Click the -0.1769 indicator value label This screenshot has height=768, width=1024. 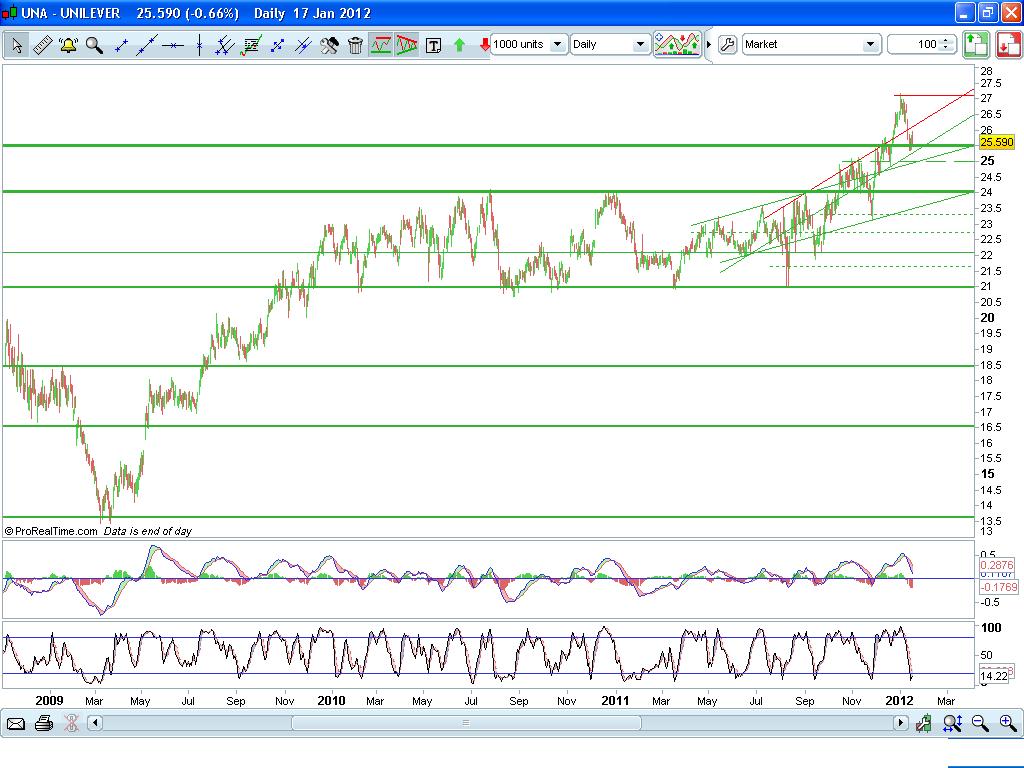click(999, 587)
